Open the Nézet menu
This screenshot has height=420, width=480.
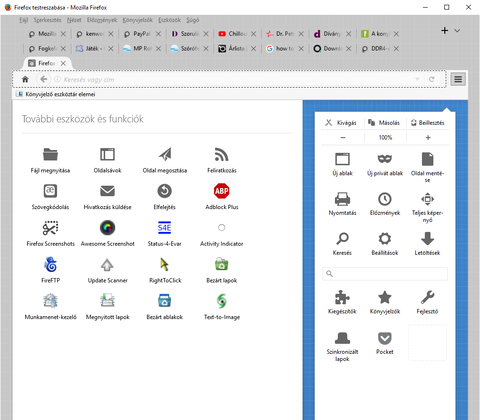click(74, 20)
